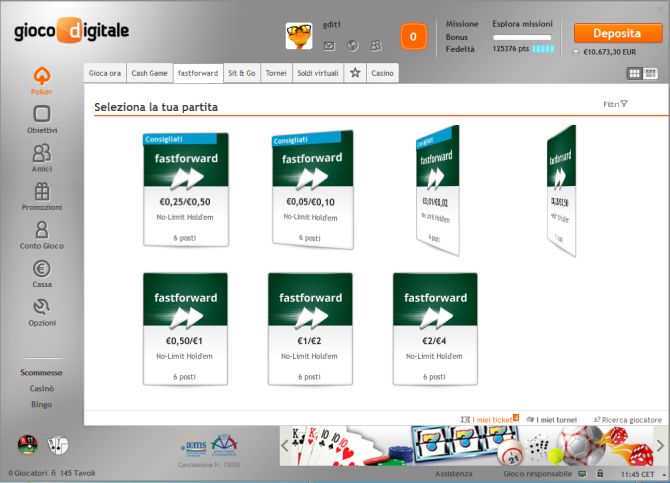Open the Conto Gioco account icon
This screenshot has width=670, height=483.
click(x=42, y=235)
